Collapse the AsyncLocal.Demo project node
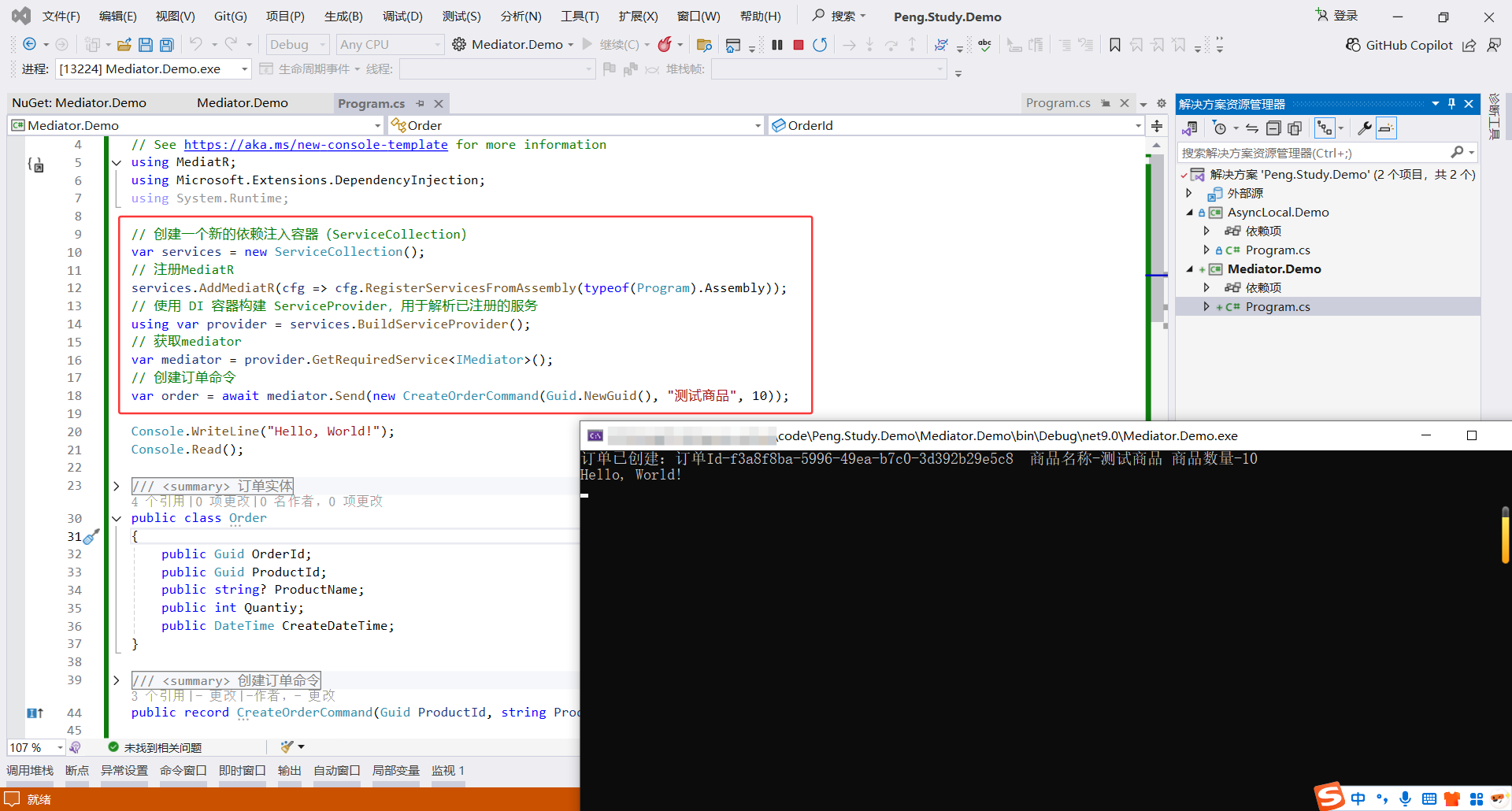Screen dimensions: 1512x811 1189,212
